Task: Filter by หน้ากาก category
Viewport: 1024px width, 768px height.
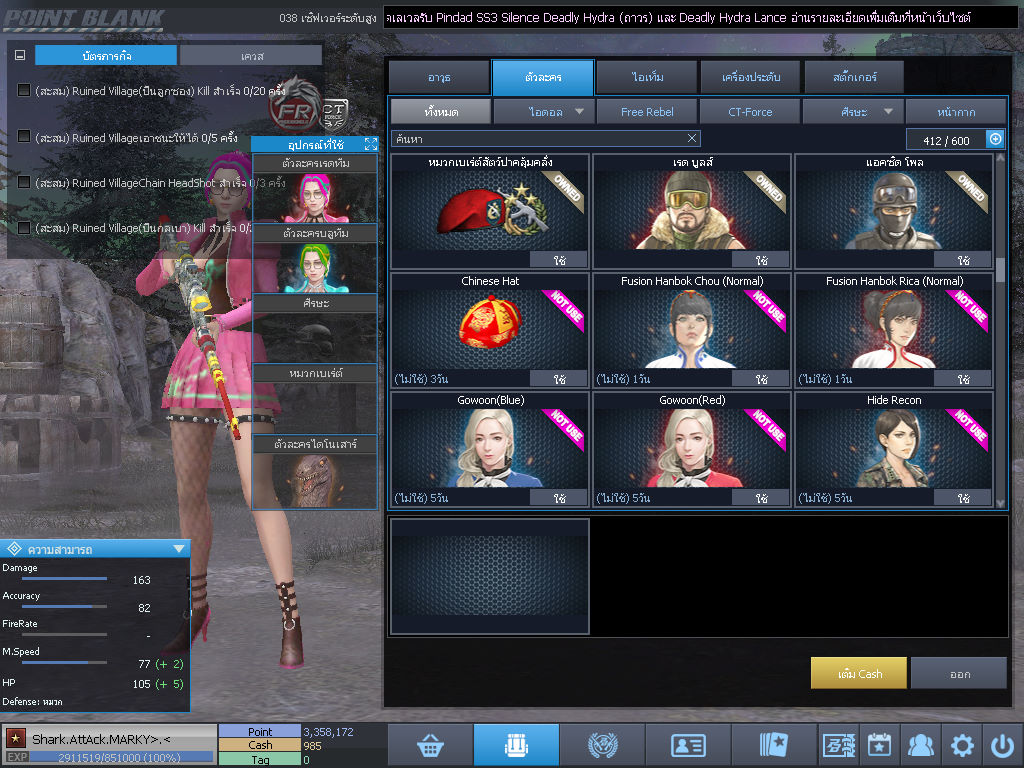Action: [x=956, y=112]
